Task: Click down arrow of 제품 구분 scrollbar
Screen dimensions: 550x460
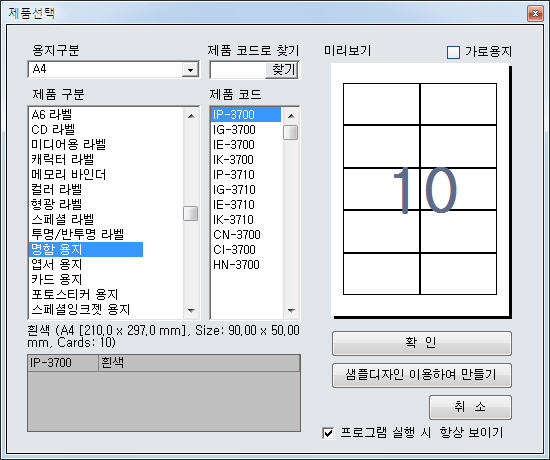Action: coord(191,310)
